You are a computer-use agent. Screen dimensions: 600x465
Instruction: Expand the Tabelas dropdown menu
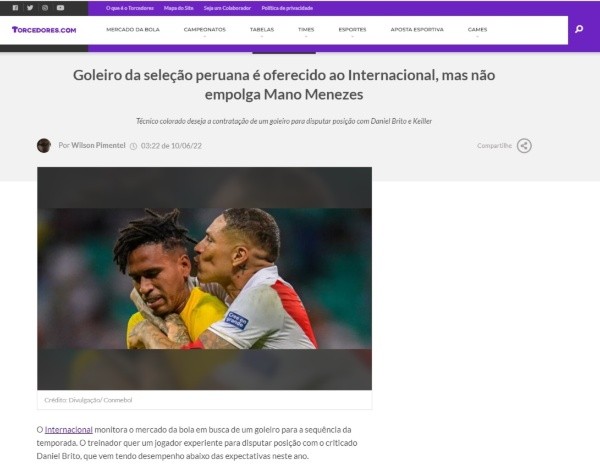pos(262,29)
